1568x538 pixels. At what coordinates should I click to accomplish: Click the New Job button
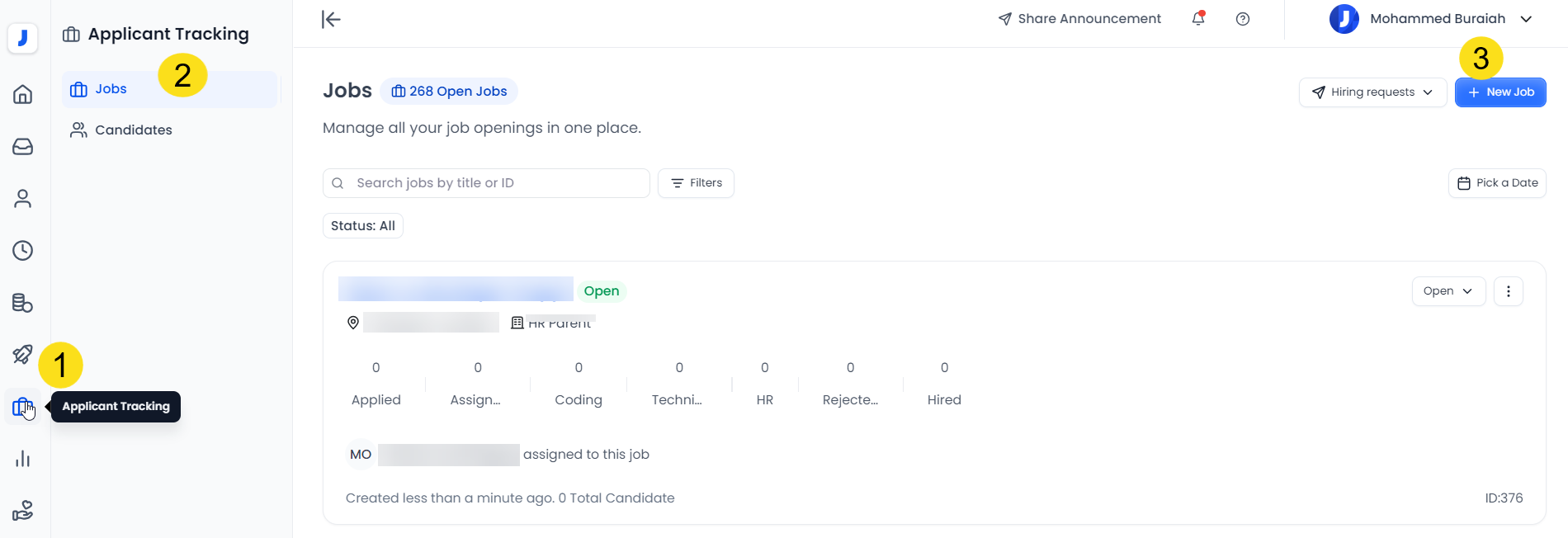(x=1500, y=92)
